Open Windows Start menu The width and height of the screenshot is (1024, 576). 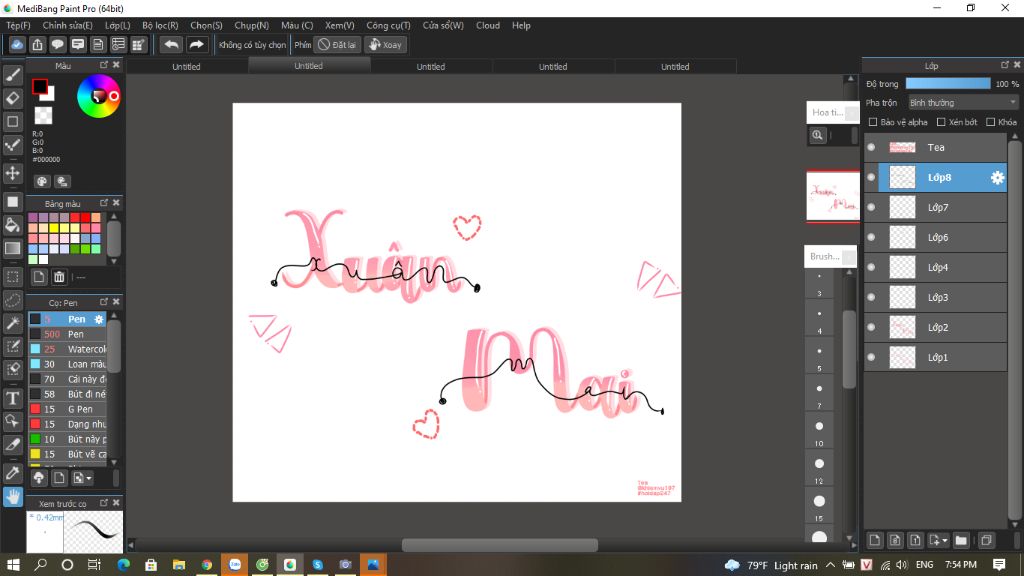[13, 565]
